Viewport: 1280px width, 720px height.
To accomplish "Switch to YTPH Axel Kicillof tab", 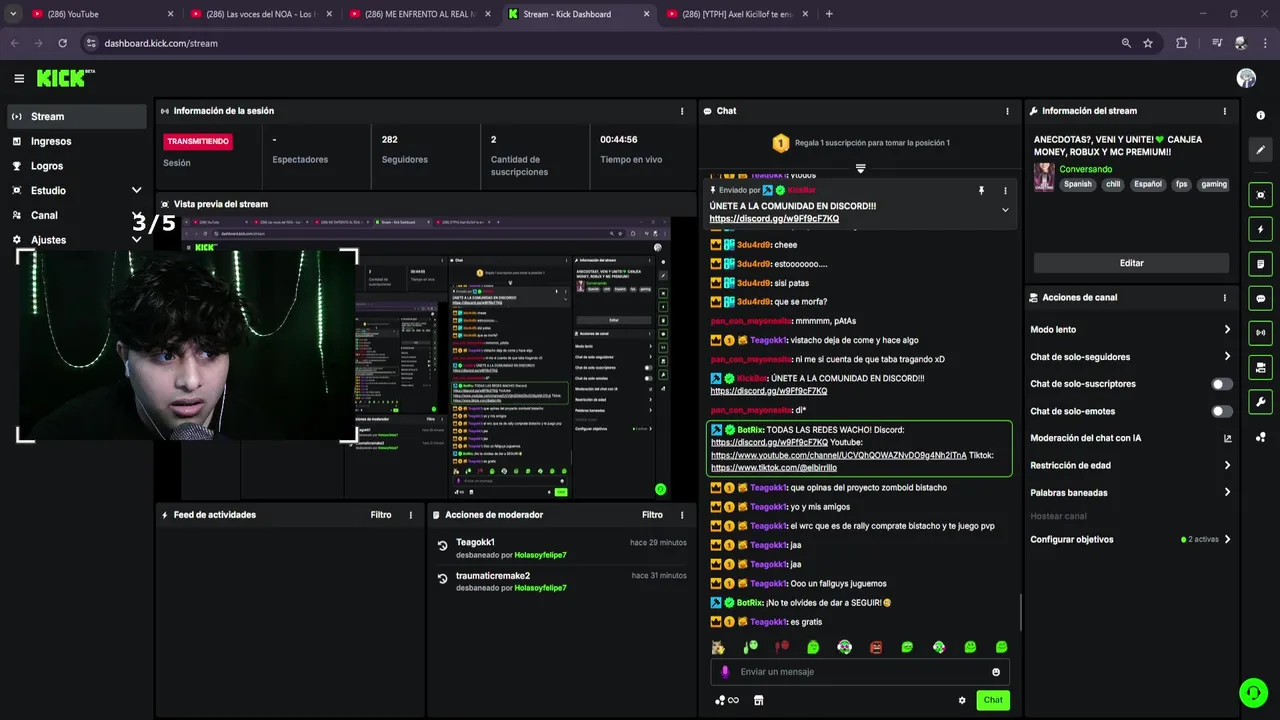I will [x=738, y=14].
